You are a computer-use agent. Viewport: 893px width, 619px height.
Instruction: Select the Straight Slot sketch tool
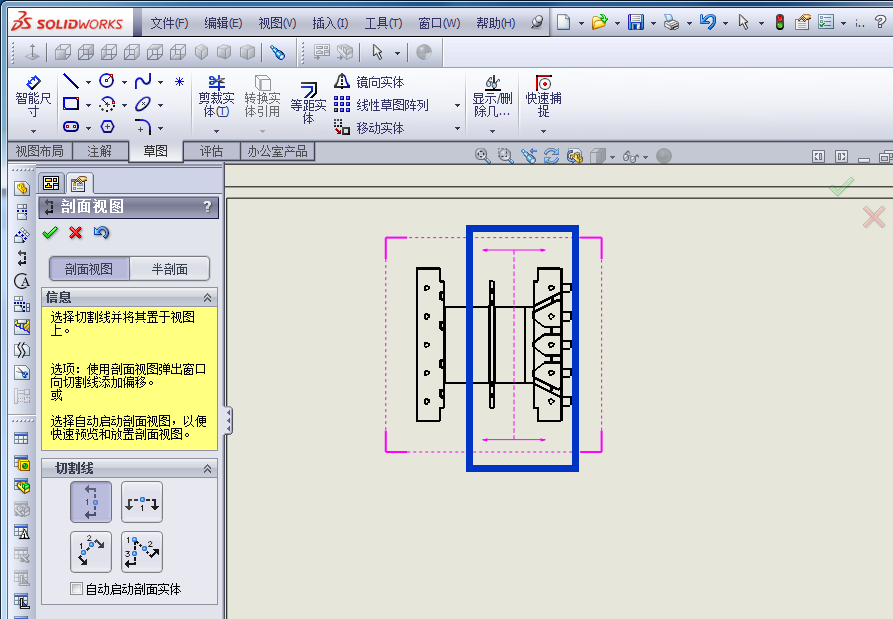pos(71,126)
